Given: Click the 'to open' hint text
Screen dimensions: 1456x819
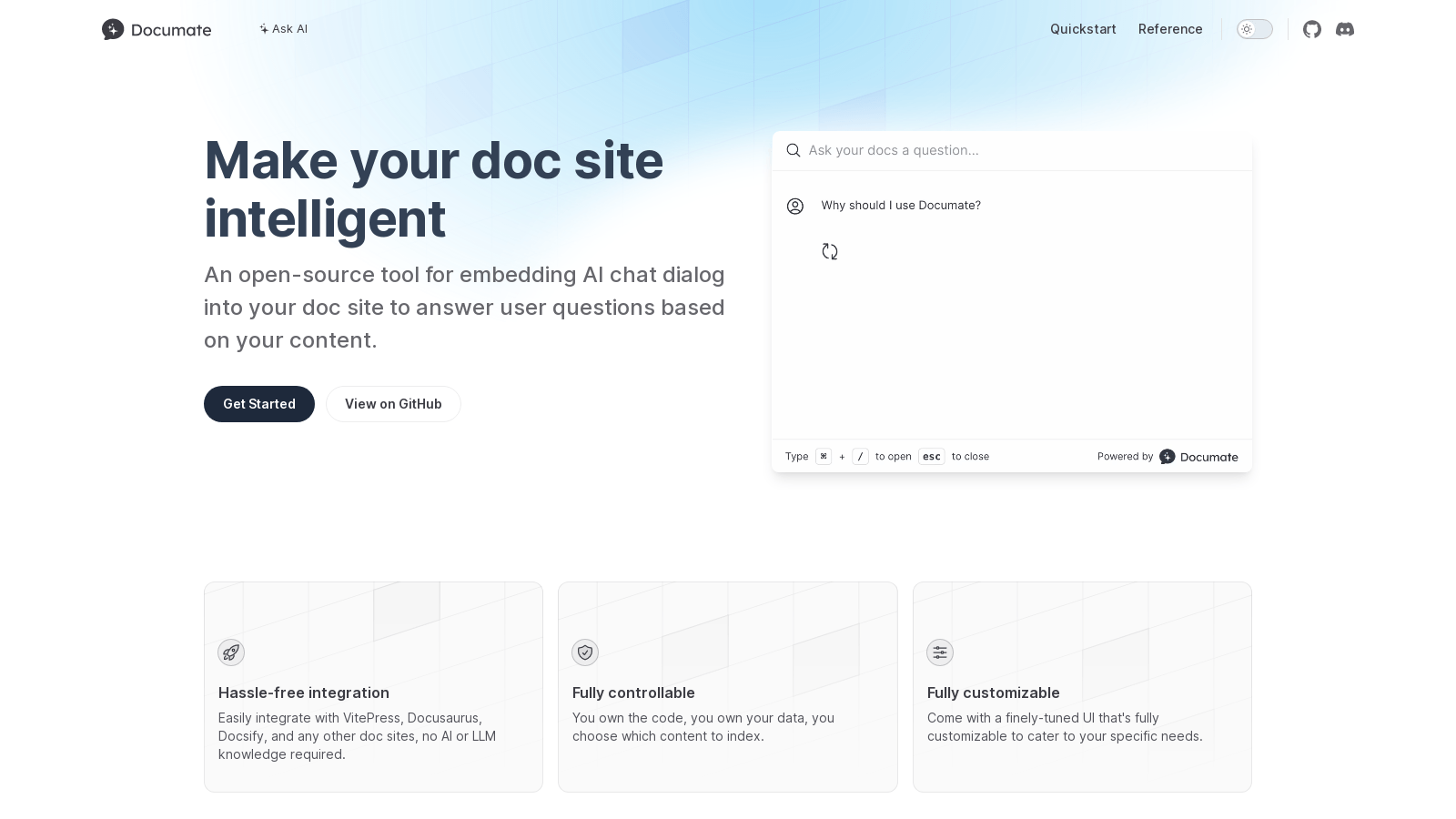Looking at the screenshot, I should [894, 457].
